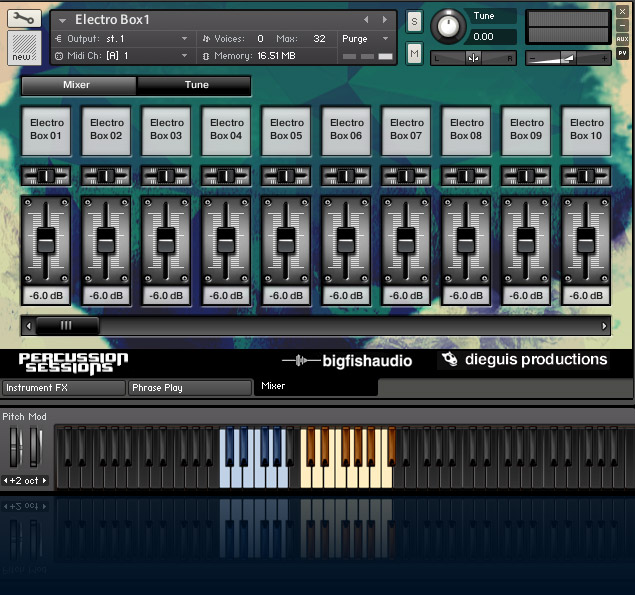Screen dimensions: 635x595
Task: Click the -6.0 dB value under Electro Box 05
Action: tap(286, 296)
